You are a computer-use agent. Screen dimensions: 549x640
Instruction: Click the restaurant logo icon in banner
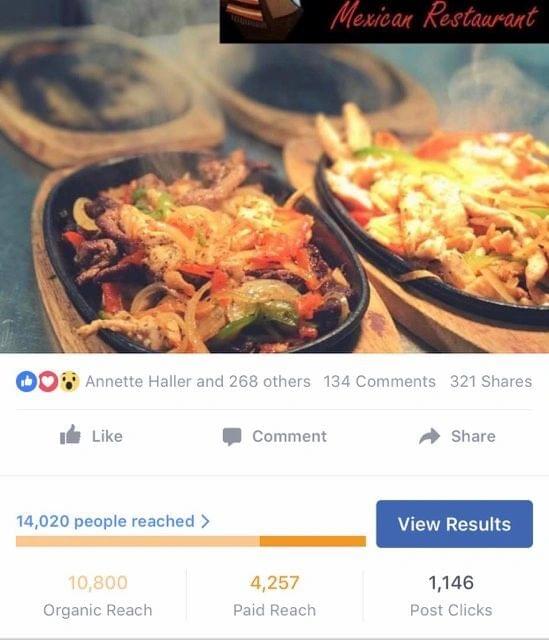pyautogui.click(x=263, y=16)
